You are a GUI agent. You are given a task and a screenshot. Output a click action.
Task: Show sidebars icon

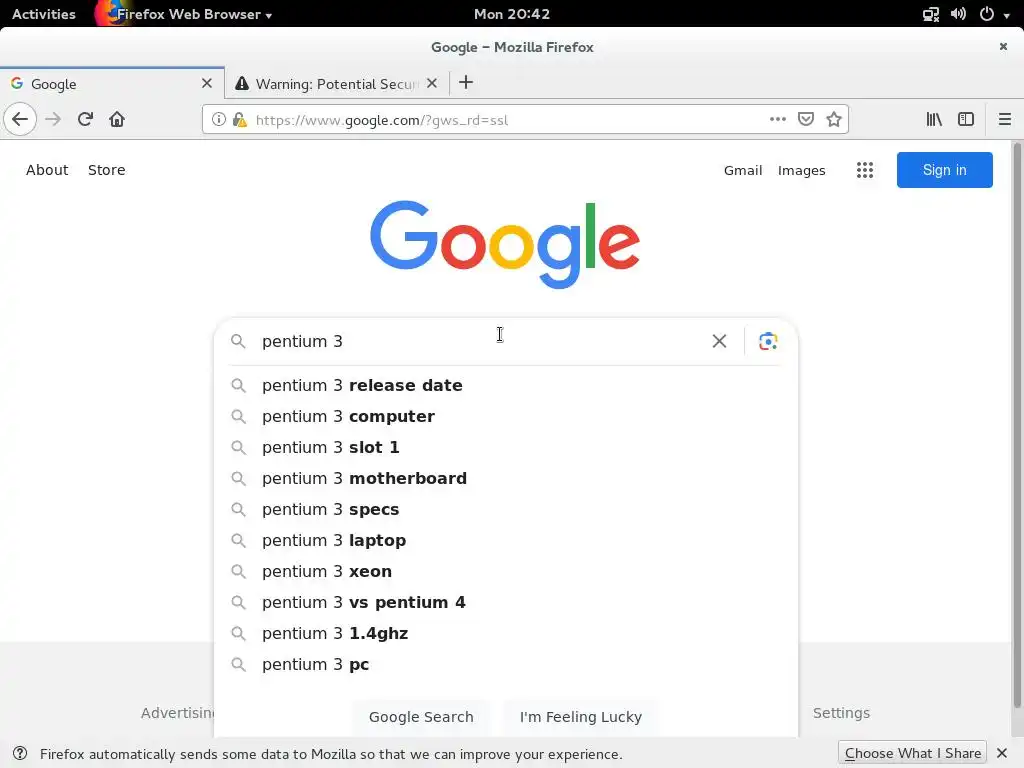pos(966,120)
